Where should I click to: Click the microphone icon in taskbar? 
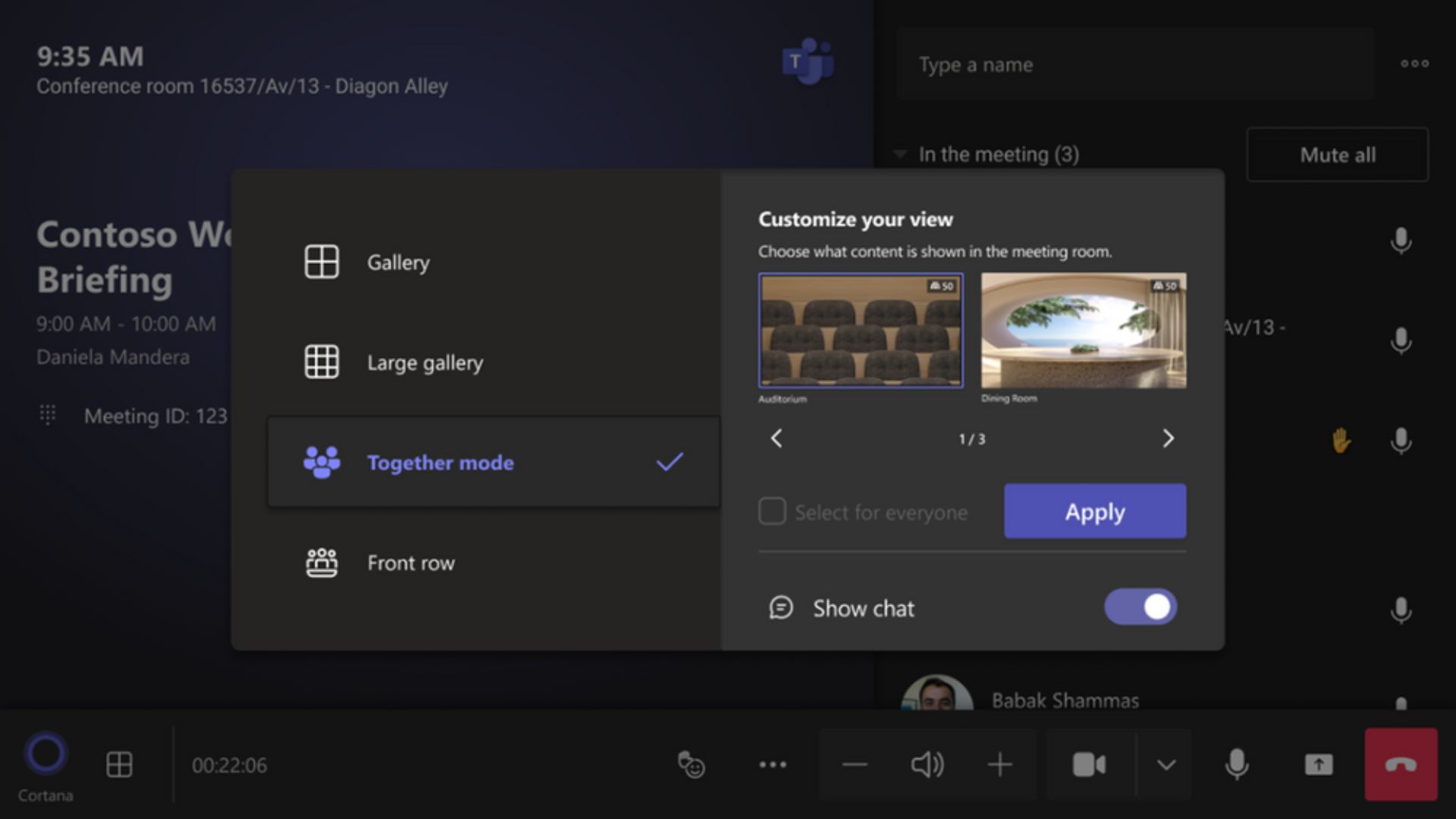click(x=1237, y=765)
